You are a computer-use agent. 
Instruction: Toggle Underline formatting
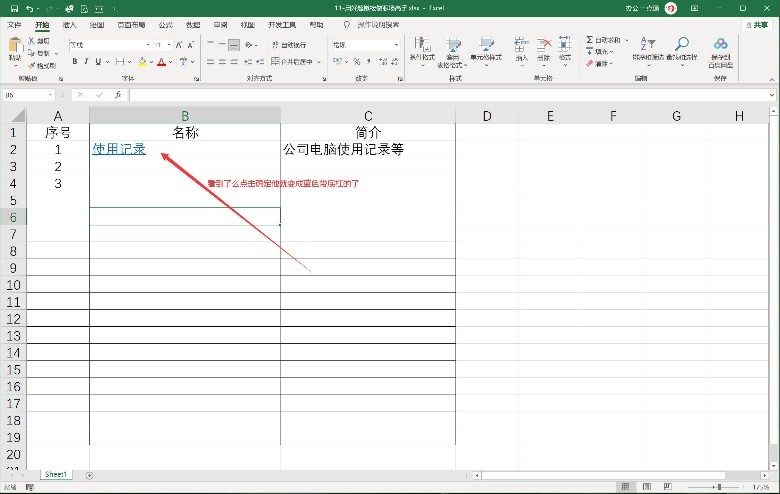tap(98, 62)
